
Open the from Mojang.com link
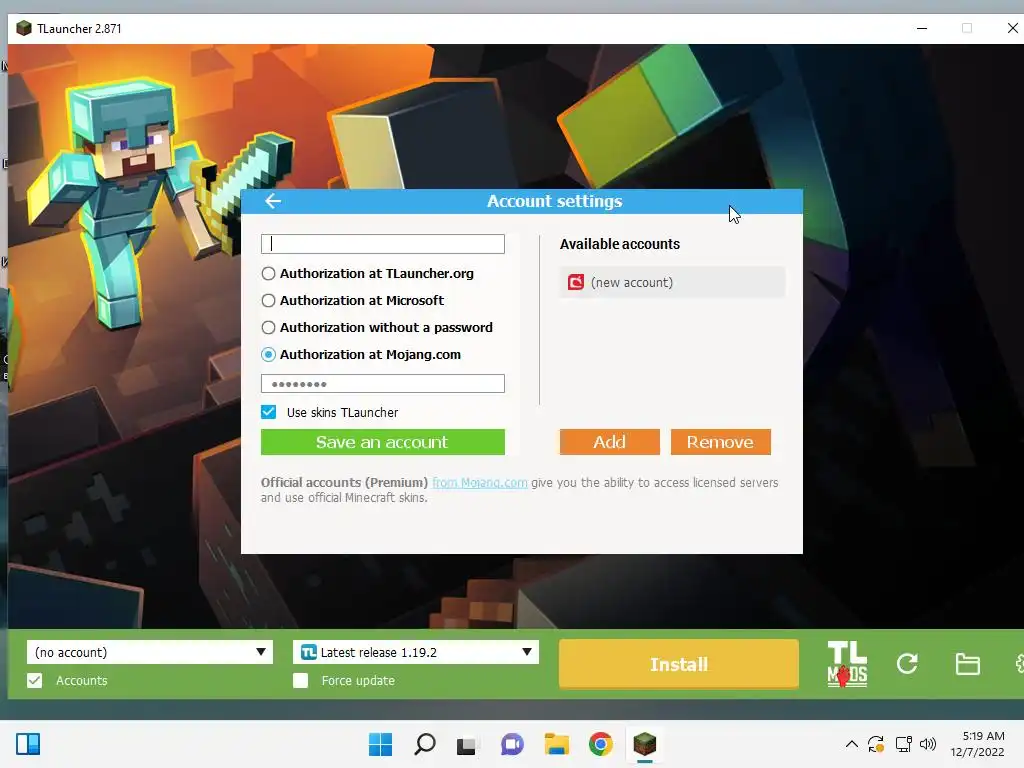coord(479,483)
